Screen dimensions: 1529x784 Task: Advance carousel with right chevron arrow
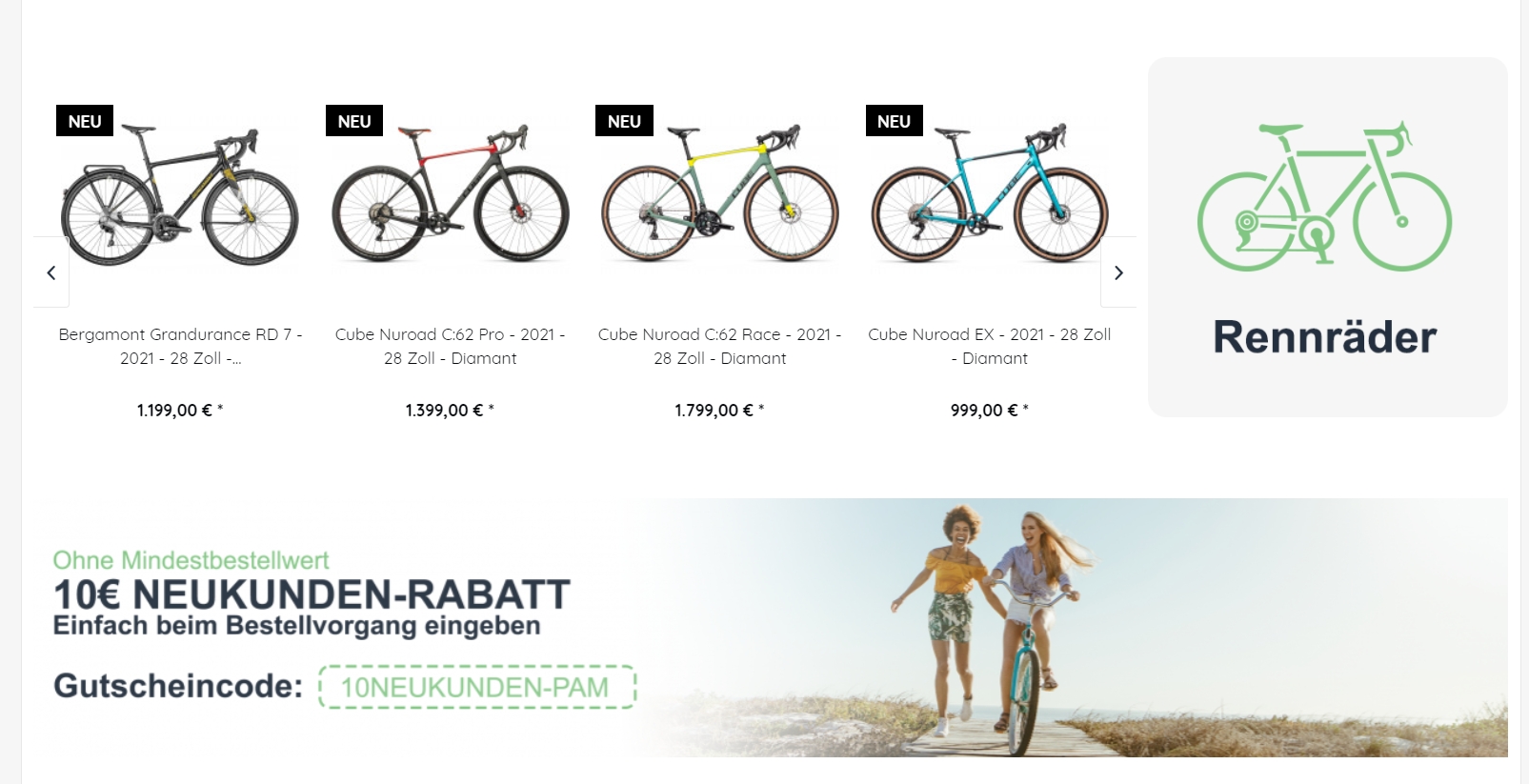(x=1118, y=272)
